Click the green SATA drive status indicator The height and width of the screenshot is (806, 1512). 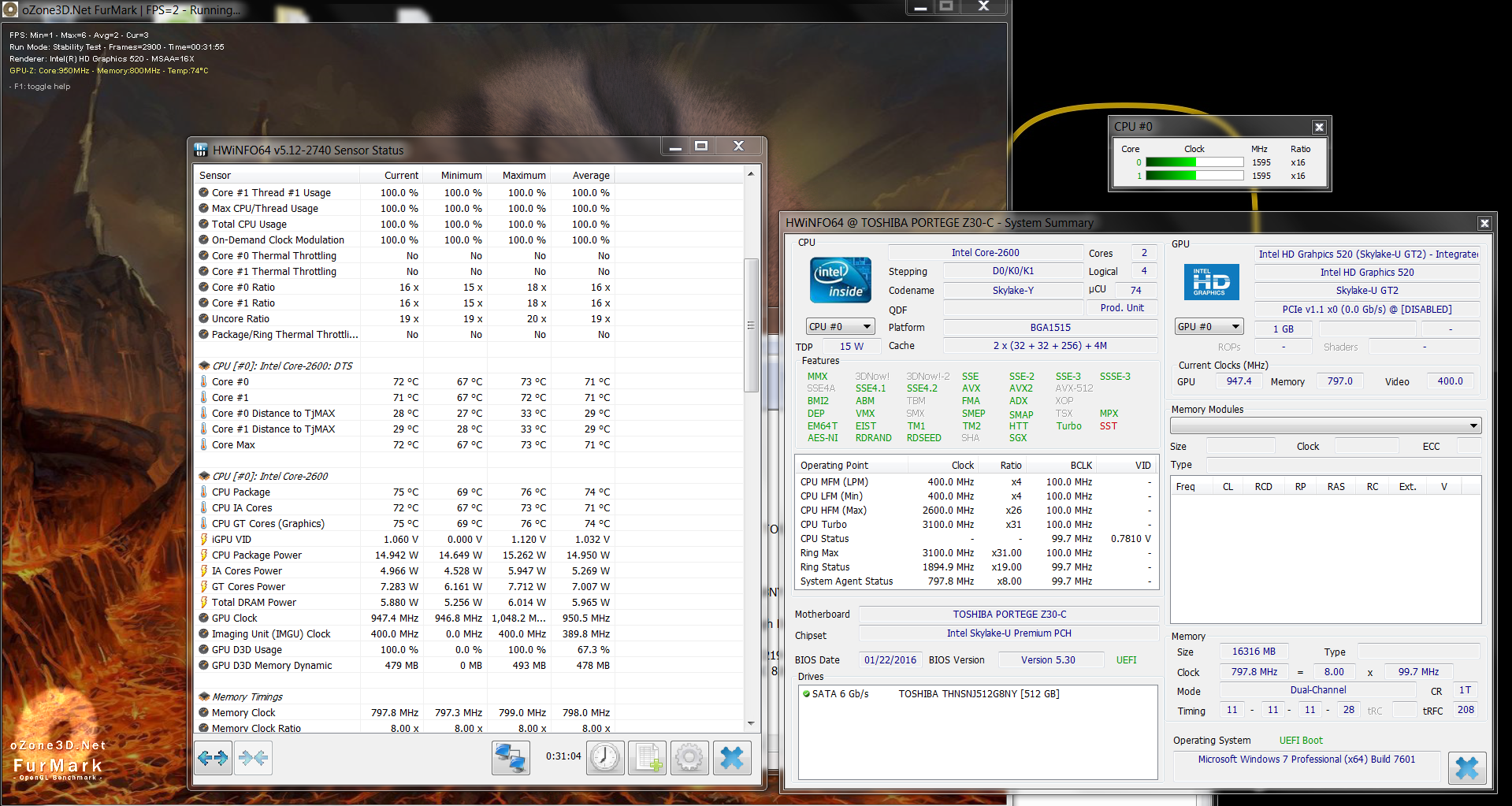pyautogui.click(x=806, y=694)
